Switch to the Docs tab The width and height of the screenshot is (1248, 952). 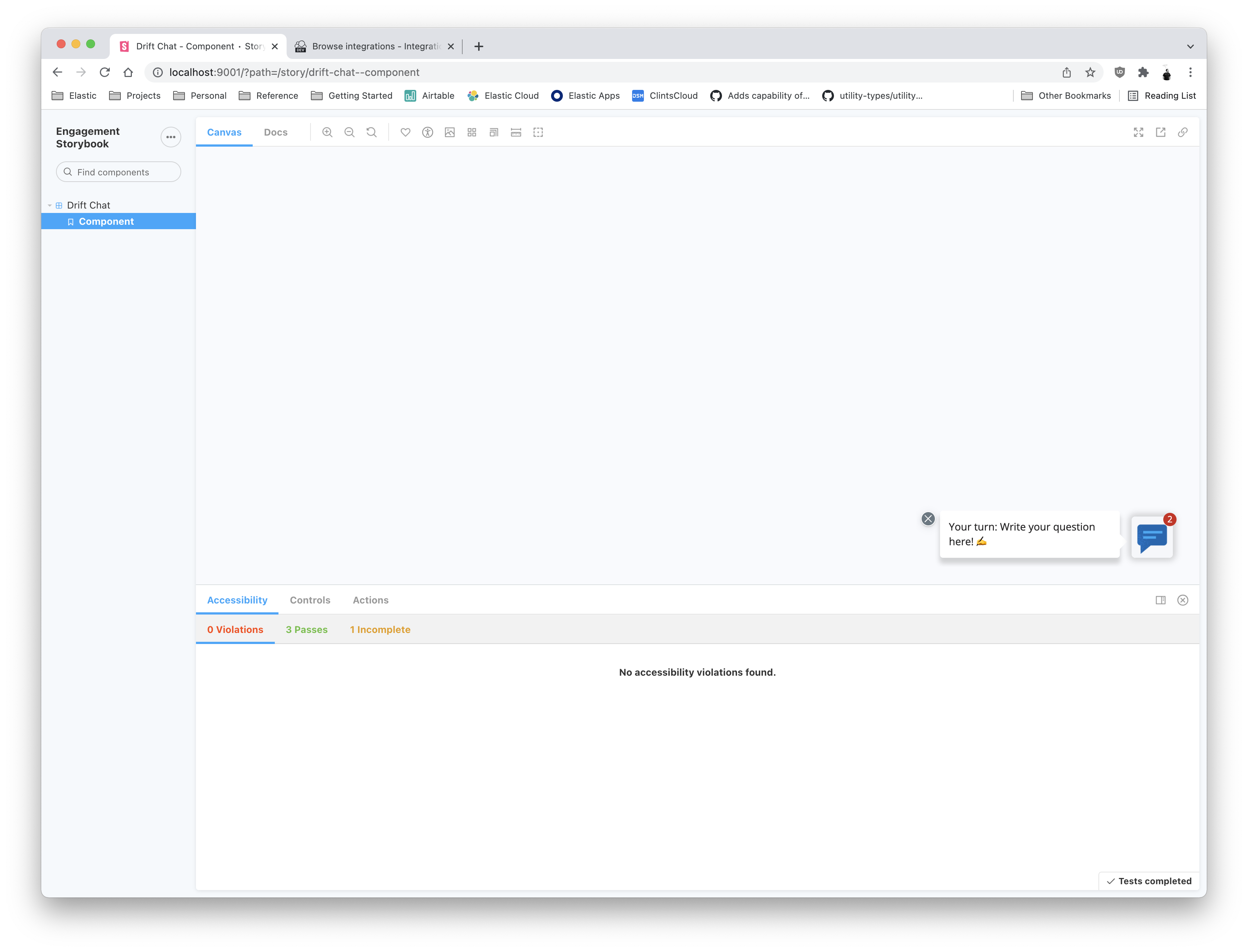(x=275, y=132)
